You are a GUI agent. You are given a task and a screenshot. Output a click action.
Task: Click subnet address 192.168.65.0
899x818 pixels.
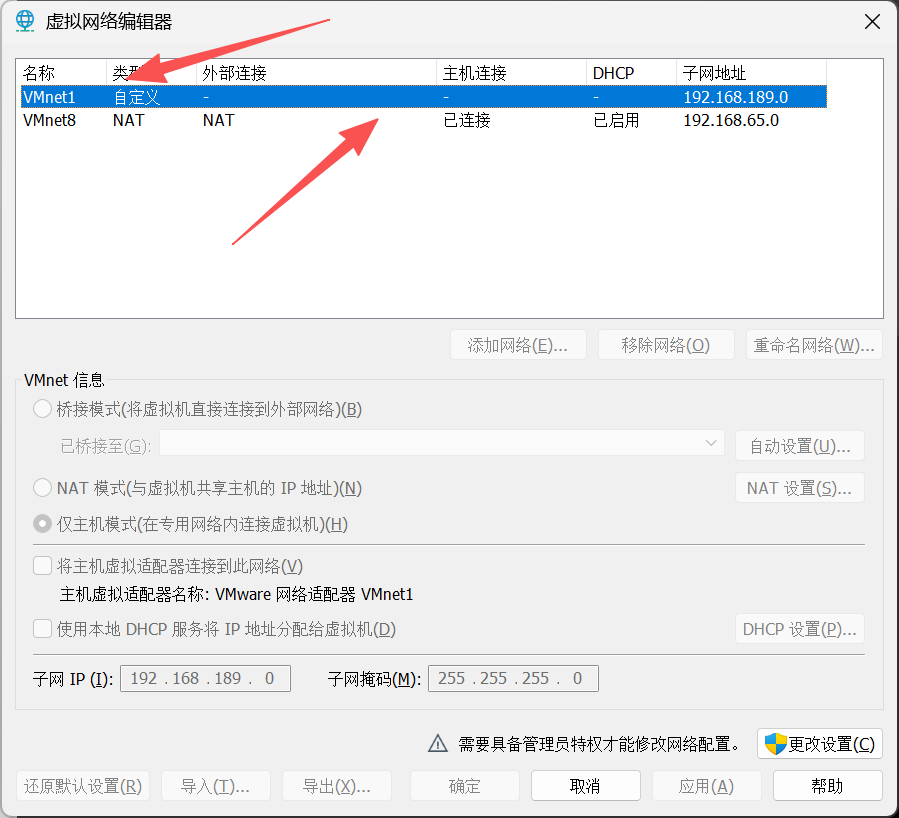[731, 120]
